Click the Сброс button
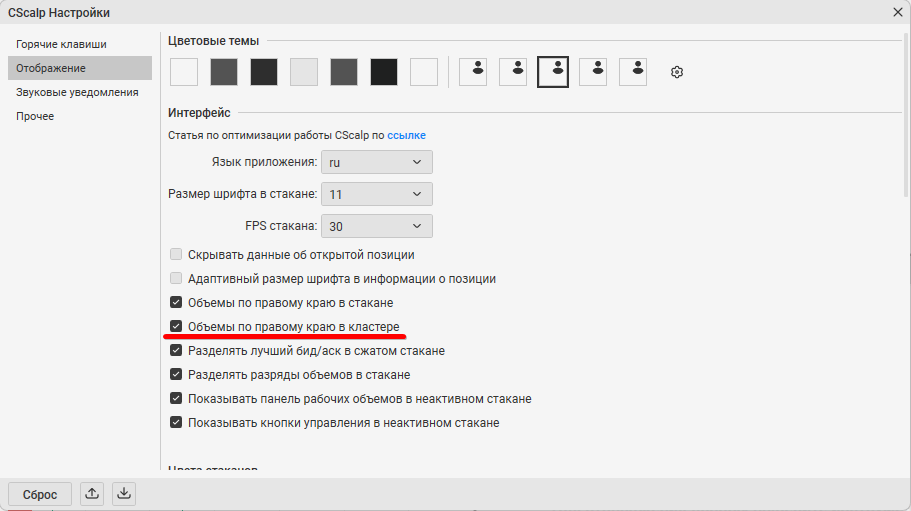911x511 pixels. [x=40, y=494]
